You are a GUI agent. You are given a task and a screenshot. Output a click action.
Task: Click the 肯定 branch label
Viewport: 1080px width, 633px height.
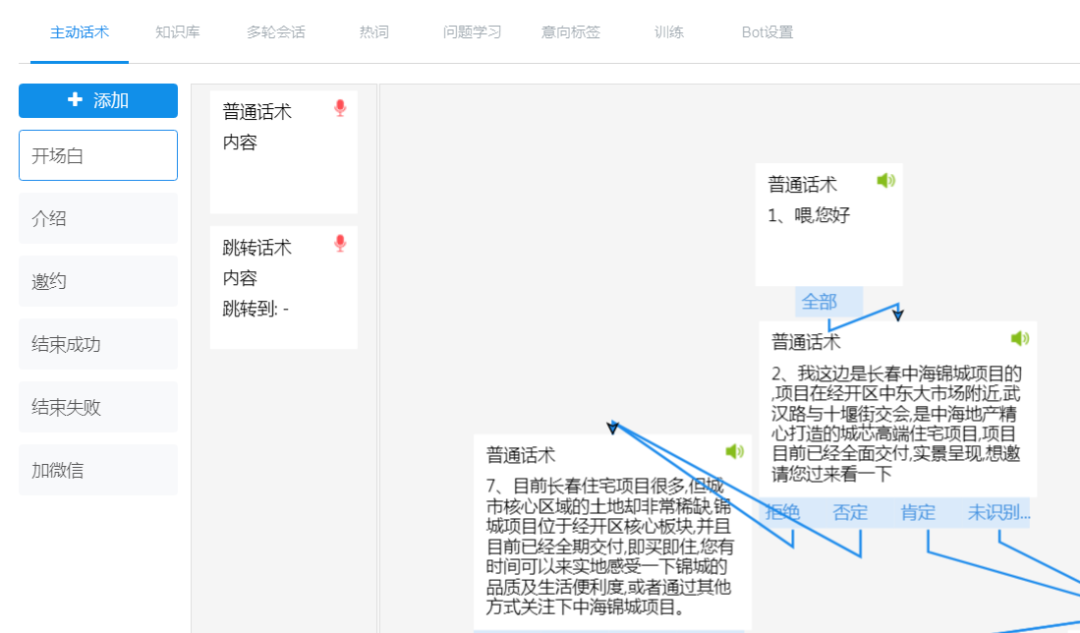click(917, 512)
